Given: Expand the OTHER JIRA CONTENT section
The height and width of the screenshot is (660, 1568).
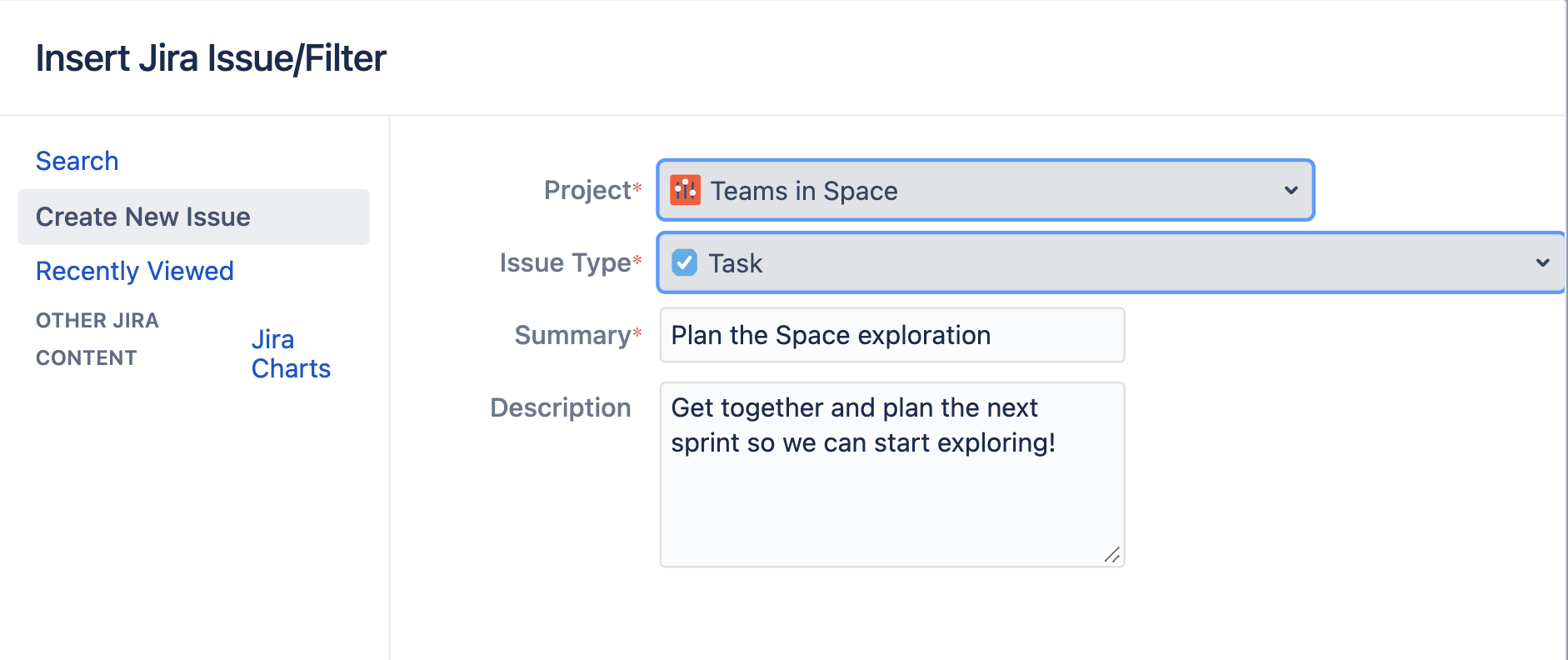Looking at the screenshot, I should pyautogui.click(x=97, y=338).
